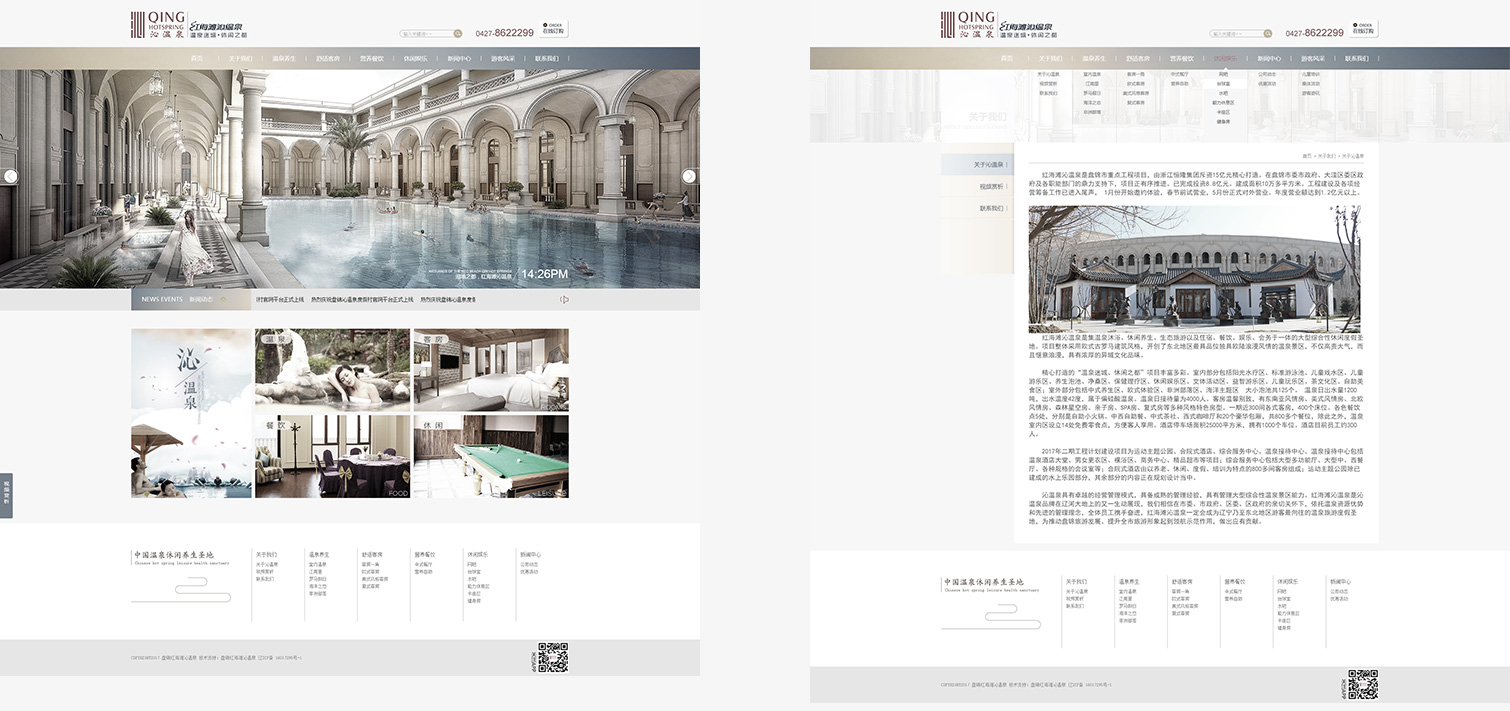Open the 视频赏析 sidebar tab
The width and height of the screenshot is (1510, 711).
pos(975,186)
